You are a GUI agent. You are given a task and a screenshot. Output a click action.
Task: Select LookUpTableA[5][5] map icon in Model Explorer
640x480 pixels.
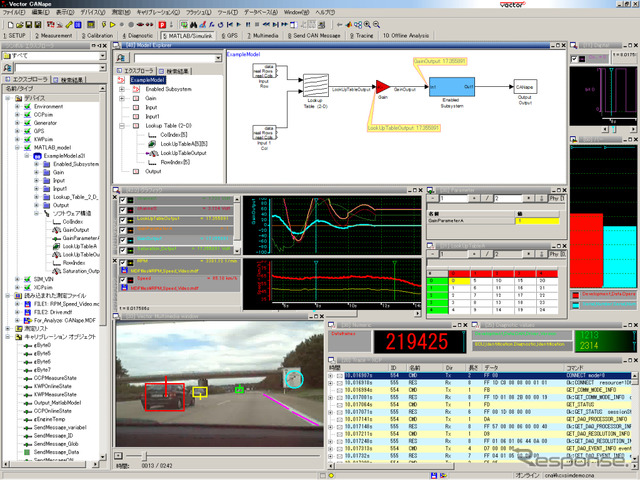pos(152,144)
